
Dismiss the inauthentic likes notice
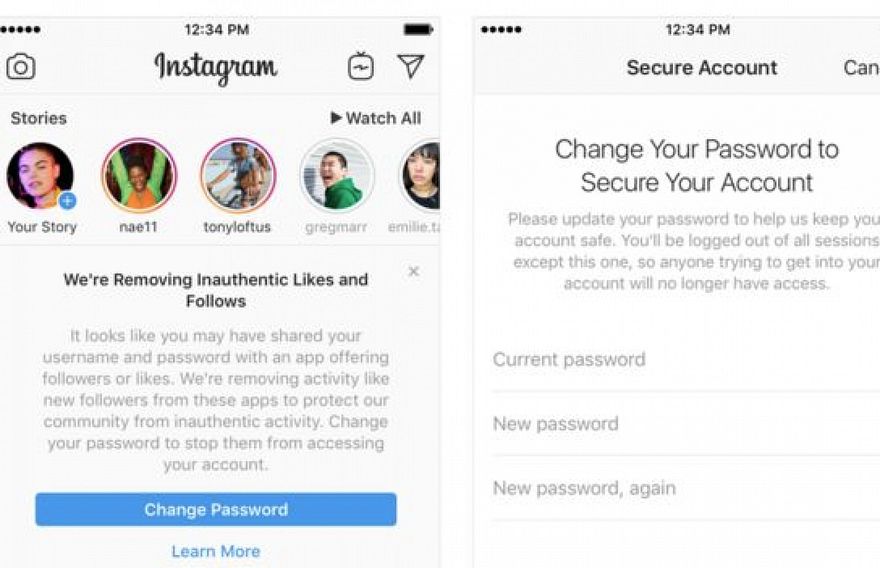[x=414, y=272]
